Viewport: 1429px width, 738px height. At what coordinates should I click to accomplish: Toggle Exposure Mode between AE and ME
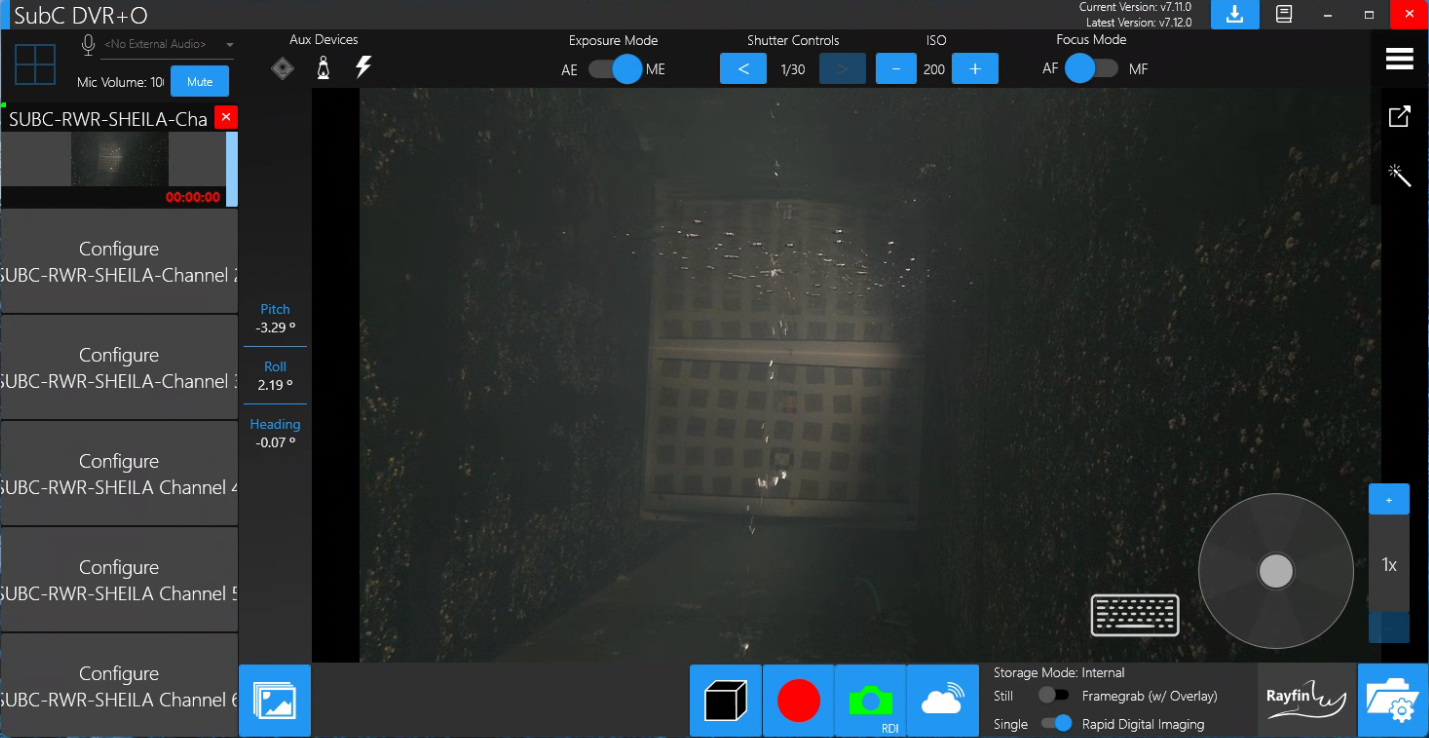[x=615, y=69]
